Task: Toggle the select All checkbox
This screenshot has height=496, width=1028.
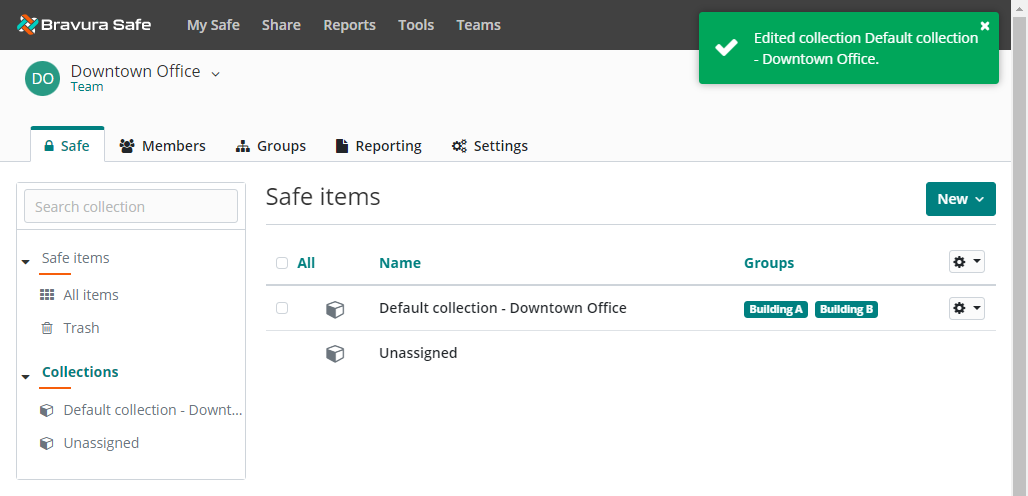Action: (x=282, y=263)
